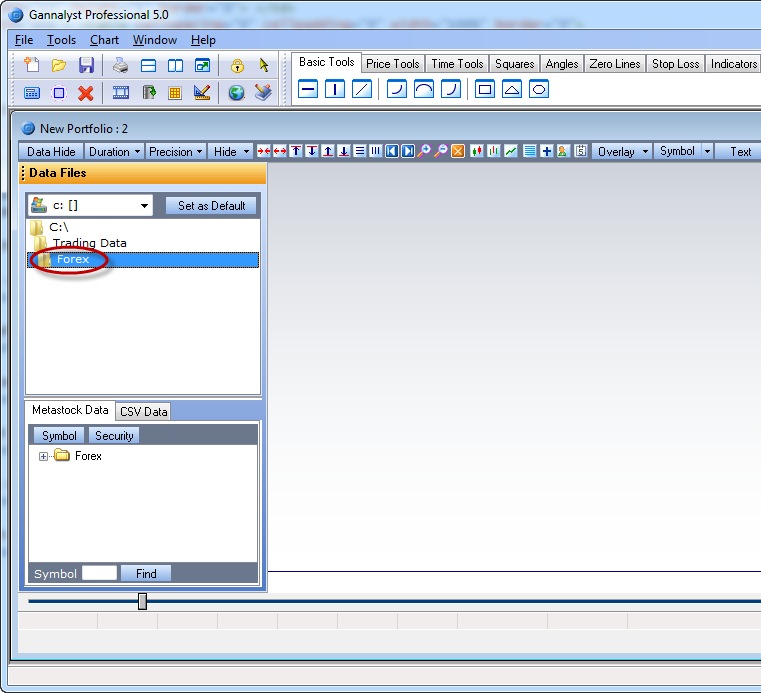The image size is (761, 693).
Task: Click the ruler and pencil icon
Action: pyautogui.click(x=202, y=92)
